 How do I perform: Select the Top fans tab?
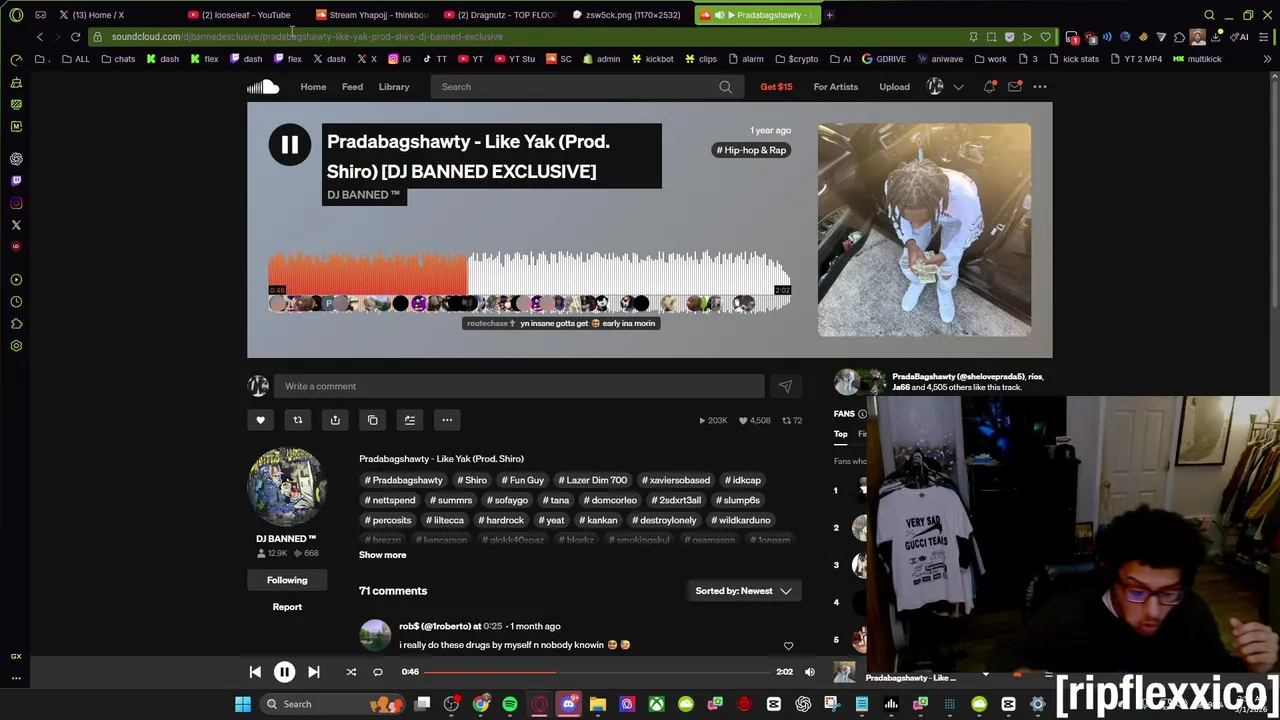point(841,434)
